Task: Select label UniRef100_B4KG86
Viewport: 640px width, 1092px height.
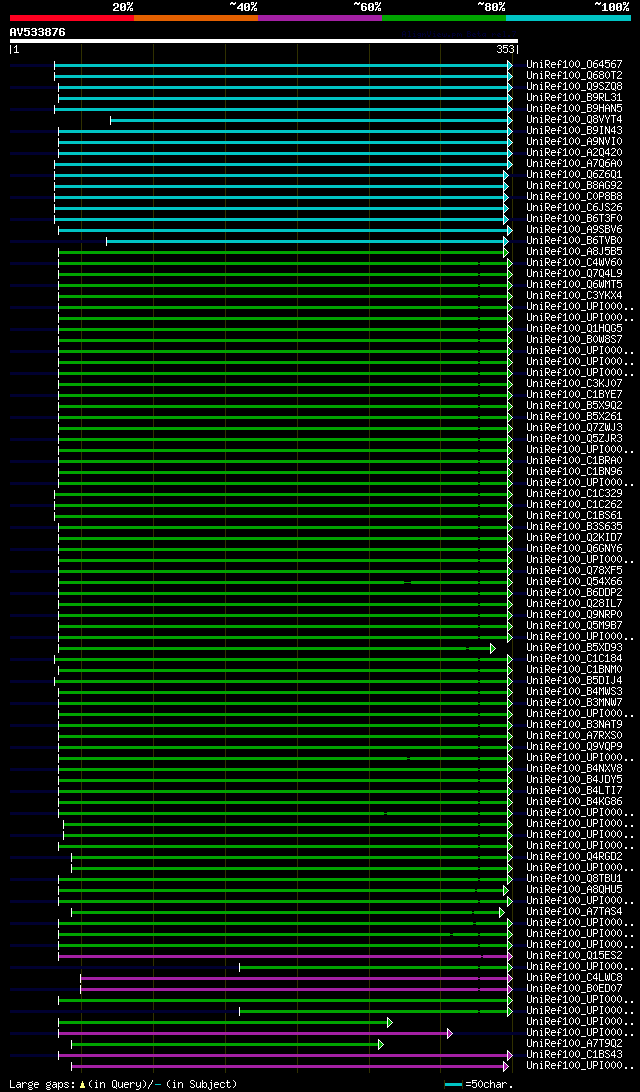Action: (575, 802)
